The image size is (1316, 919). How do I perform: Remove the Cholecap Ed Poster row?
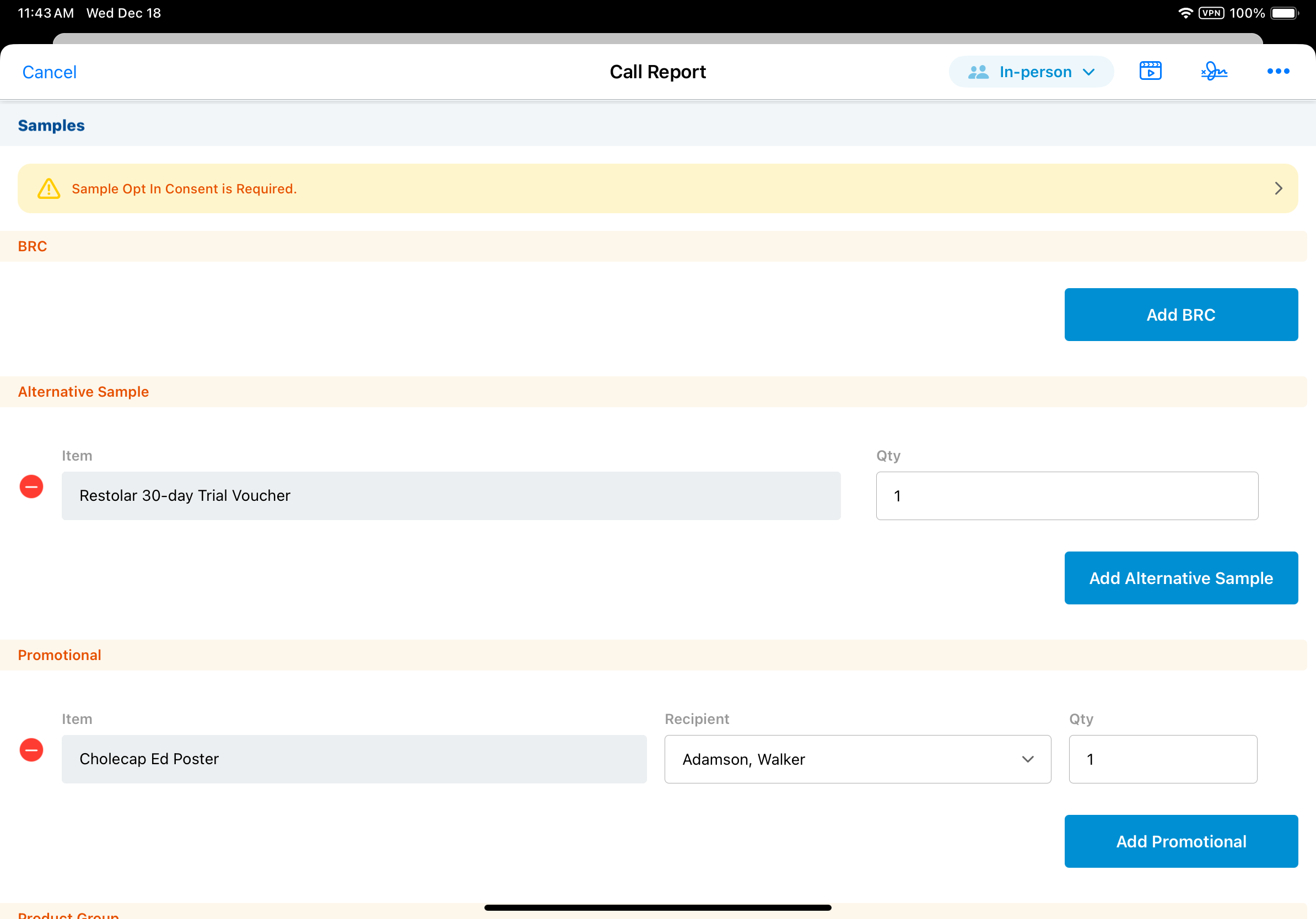coord(31,749)
